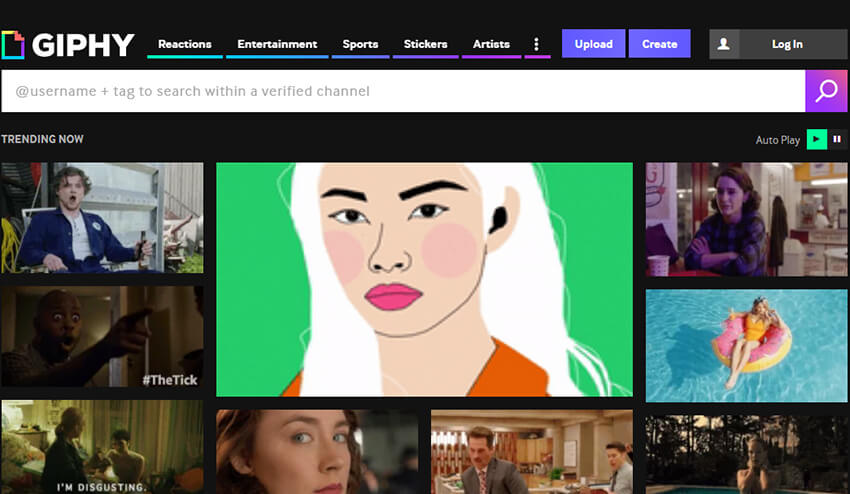Open the dark poolside woman GIF
The width and height of the screenshot is (850, 494).
coord(746,454)
